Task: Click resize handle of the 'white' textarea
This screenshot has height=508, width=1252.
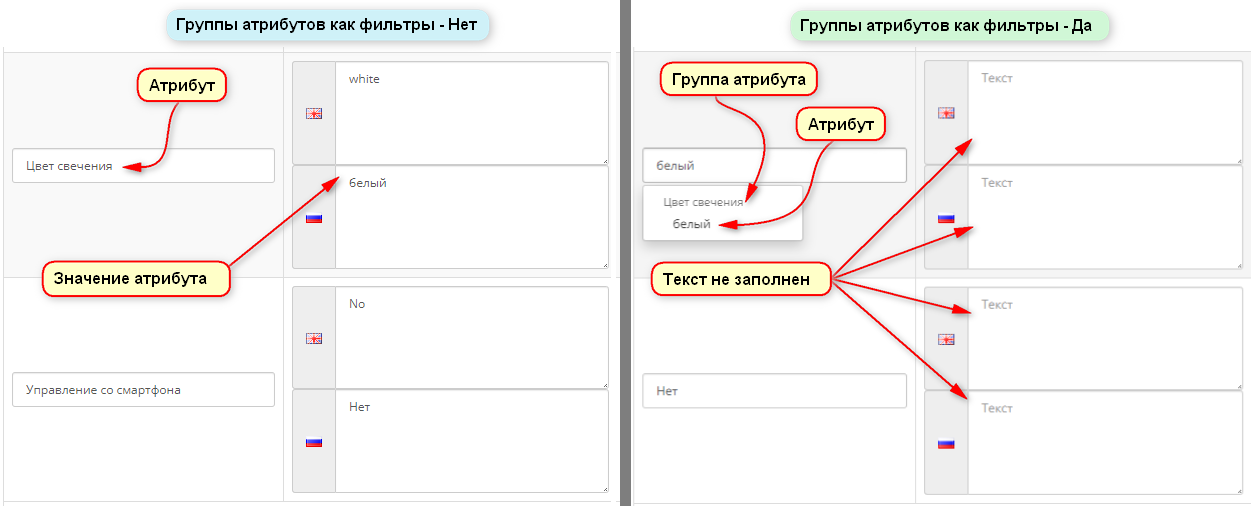Action: (604, 160)
